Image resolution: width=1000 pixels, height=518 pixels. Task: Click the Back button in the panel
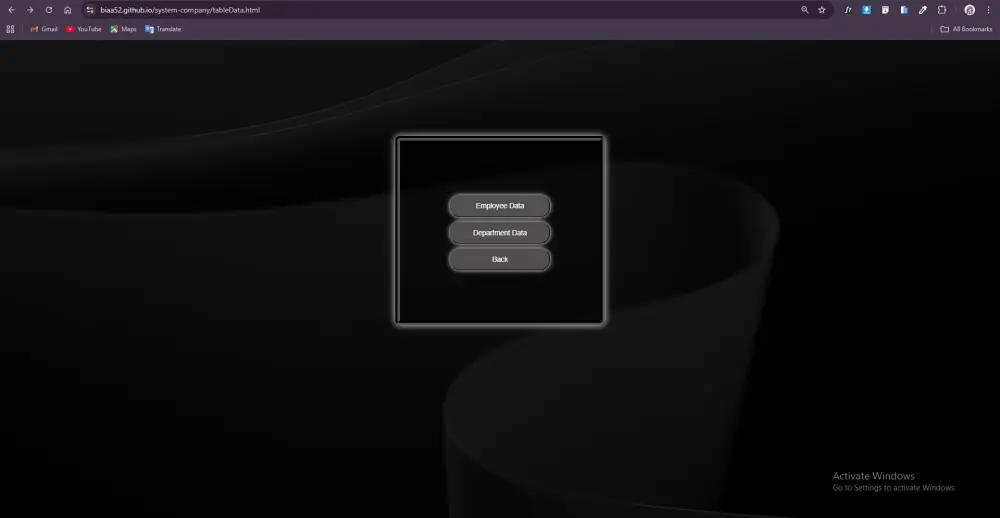tap(499, 260)
